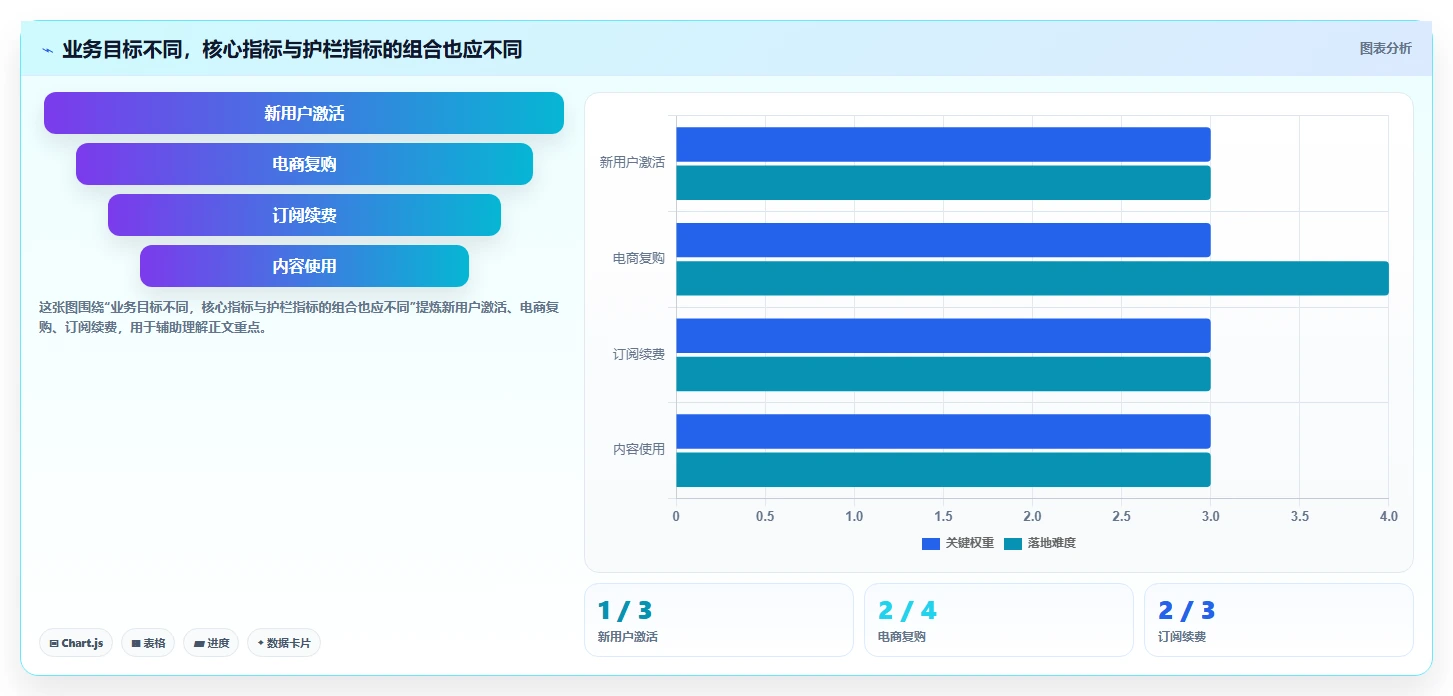This screenshot has height=696, width=1453.
Task: Click the x-axis tick label 3.5
Action: pos(1299,517)
